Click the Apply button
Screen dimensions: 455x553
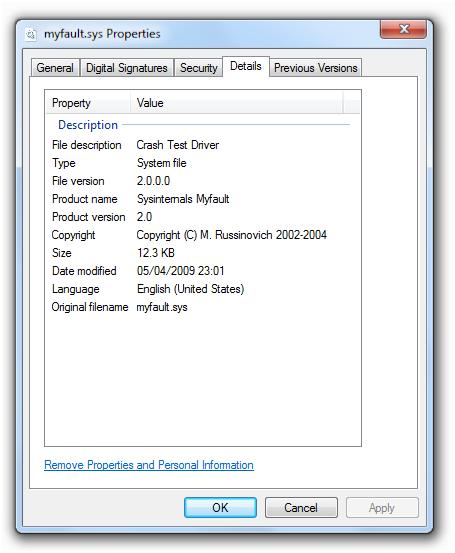tap(382, 508)
